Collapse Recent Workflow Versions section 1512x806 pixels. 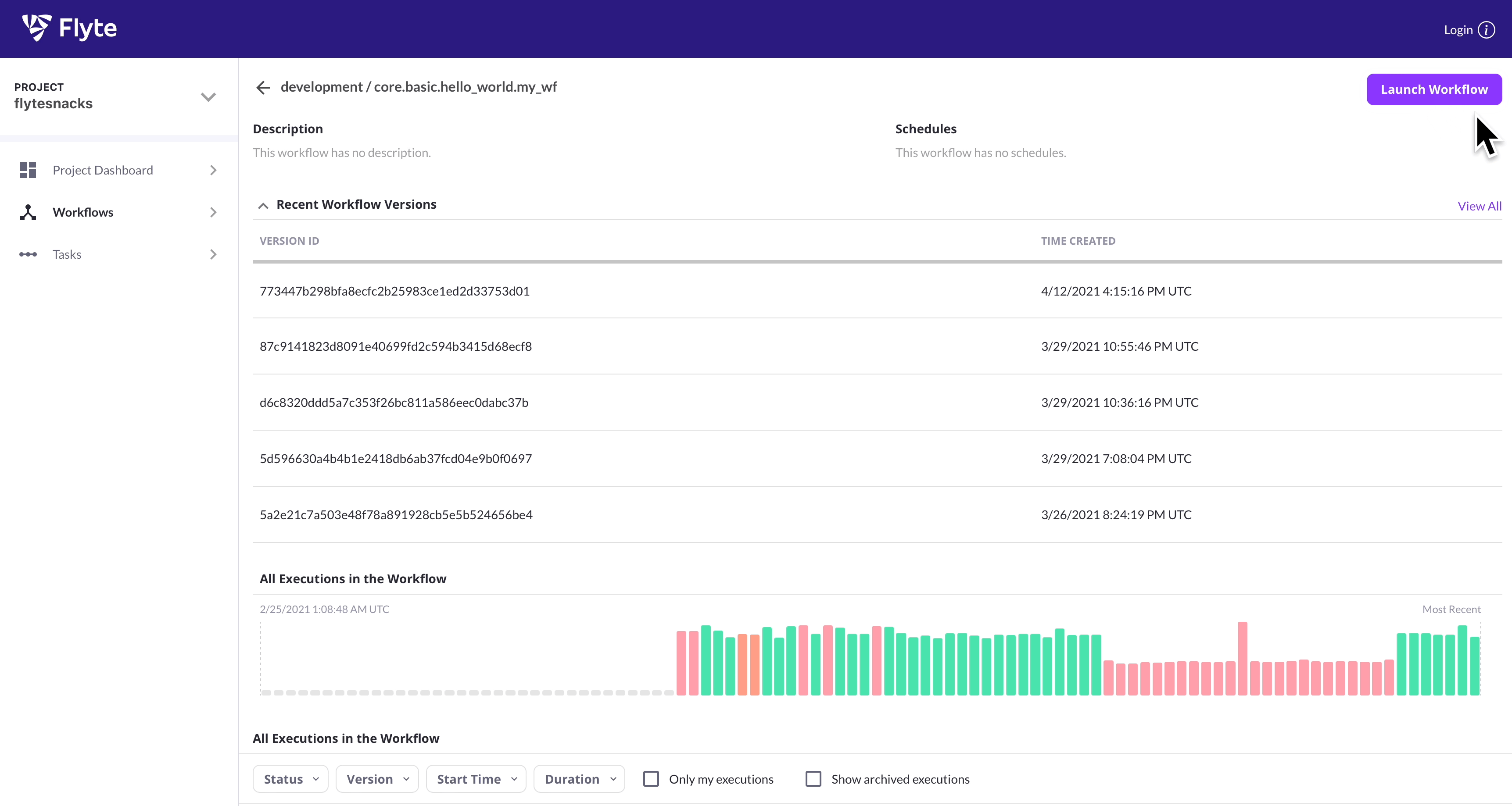coord(263,205)
